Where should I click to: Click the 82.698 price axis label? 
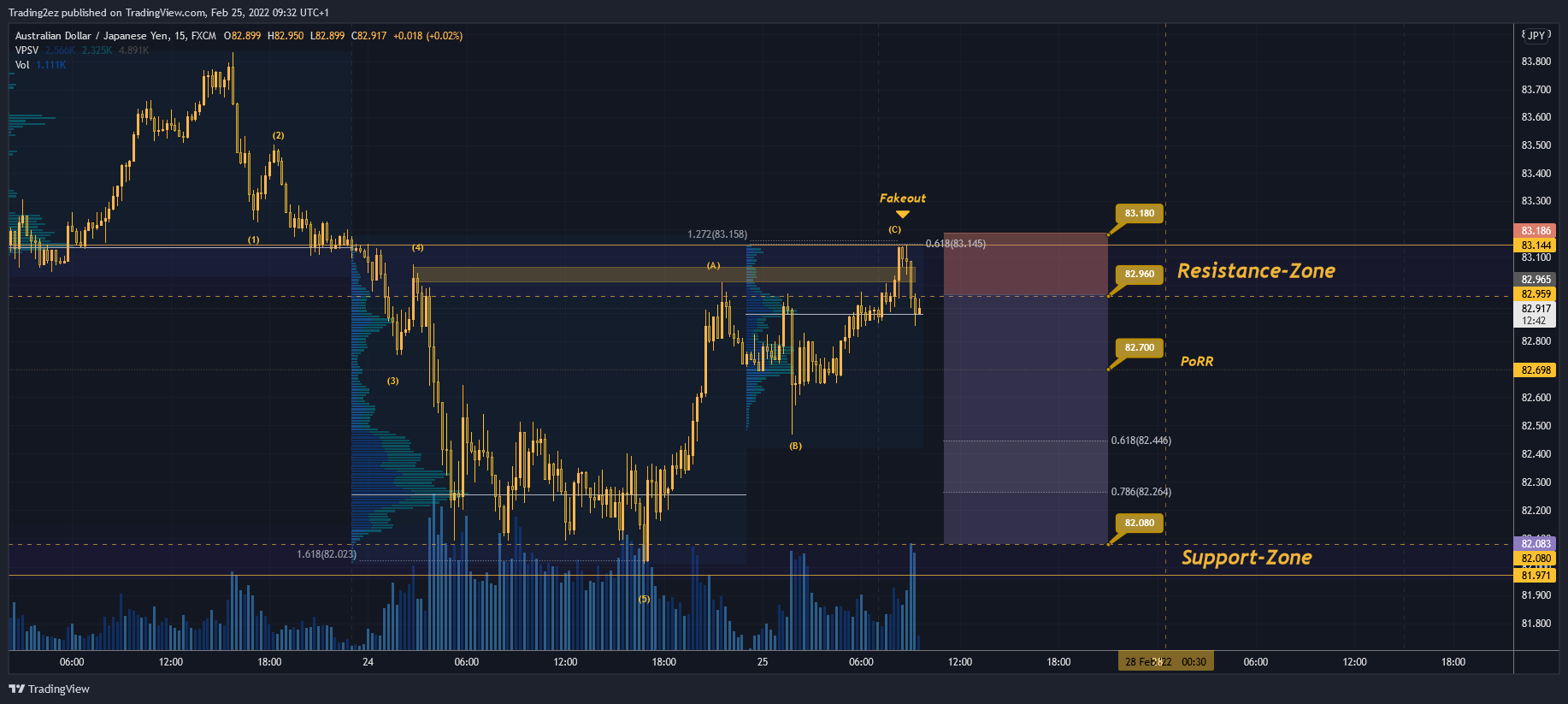click(1536, 370)
